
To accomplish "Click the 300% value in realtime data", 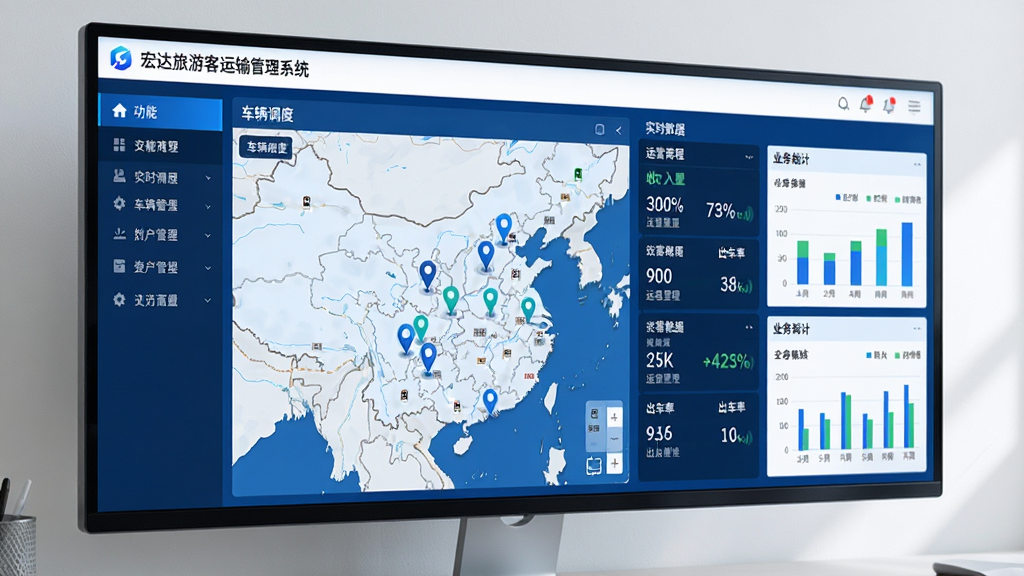I will click(665, 204).
